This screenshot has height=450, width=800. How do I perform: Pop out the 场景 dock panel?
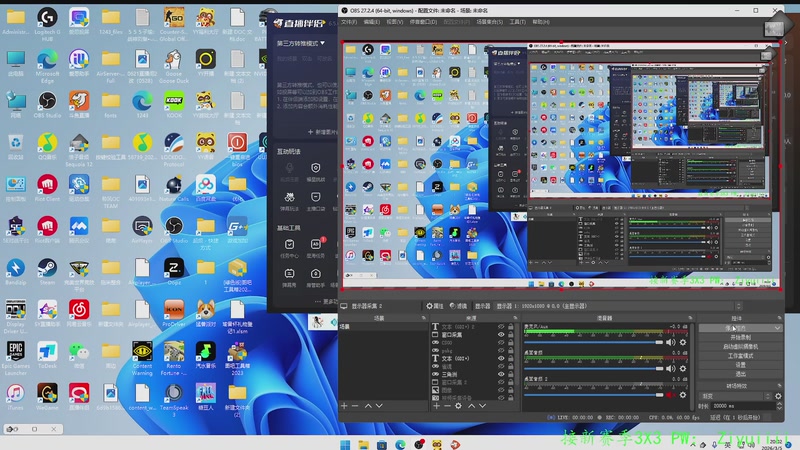click(x=423, y=318)
